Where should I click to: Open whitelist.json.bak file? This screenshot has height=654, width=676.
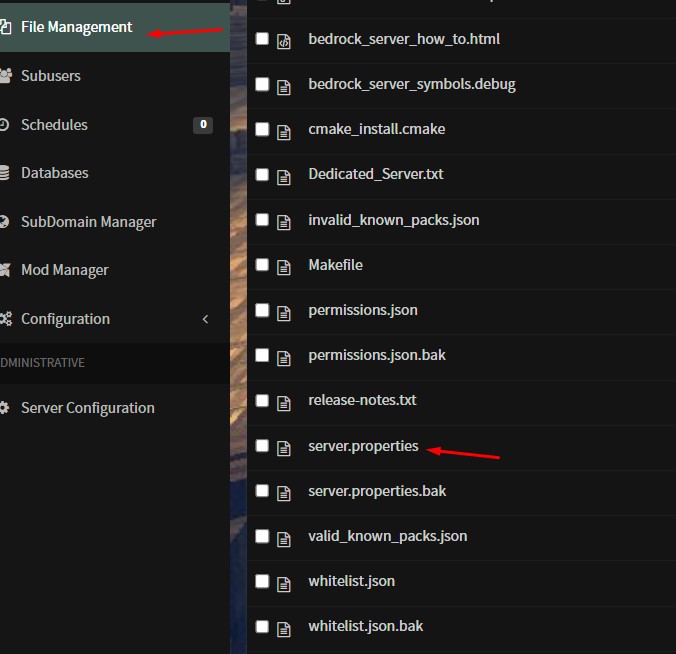coord(366,626)
